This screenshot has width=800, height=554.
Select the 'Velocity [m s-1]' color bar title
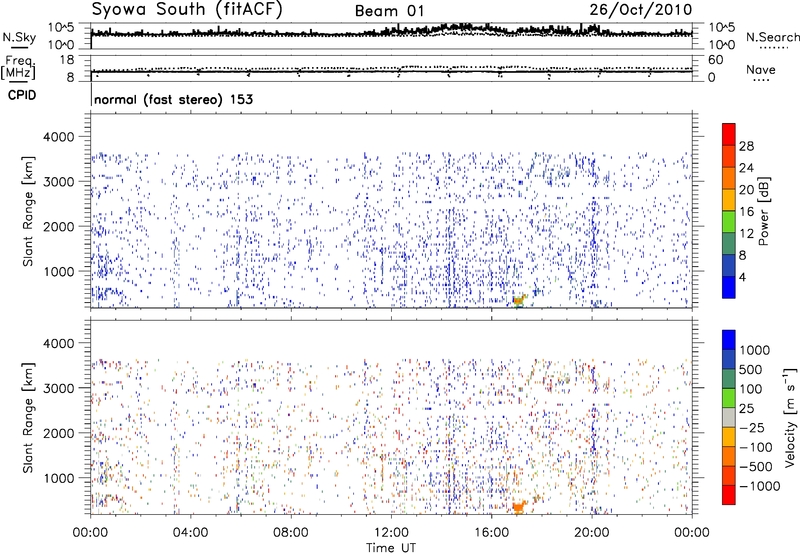(x=790, y=416)
